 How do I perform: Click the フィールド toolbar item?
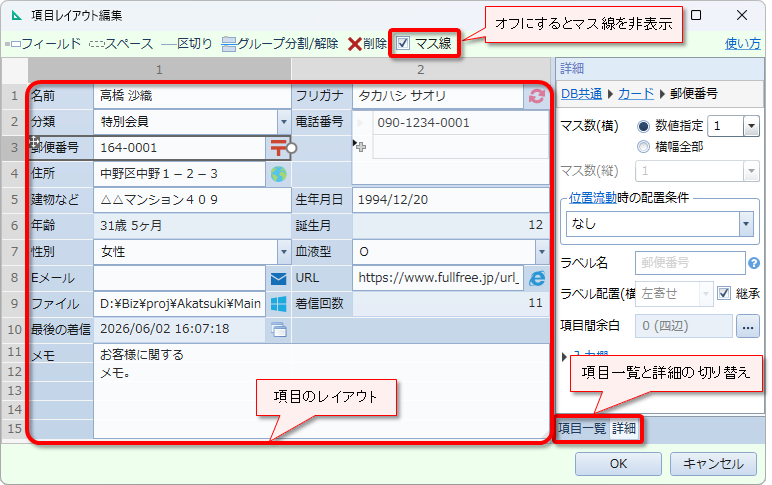[x=43, y=44]
